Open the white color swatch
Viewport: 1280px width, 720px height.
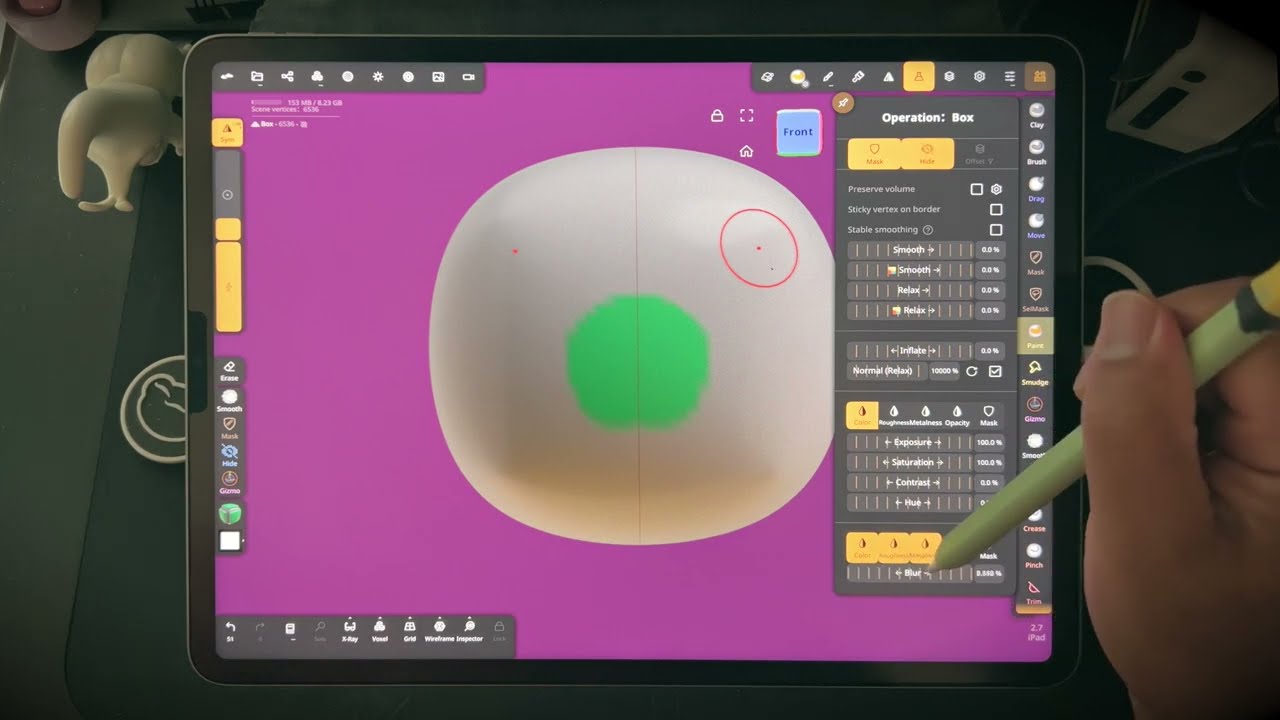click(229, 541)
